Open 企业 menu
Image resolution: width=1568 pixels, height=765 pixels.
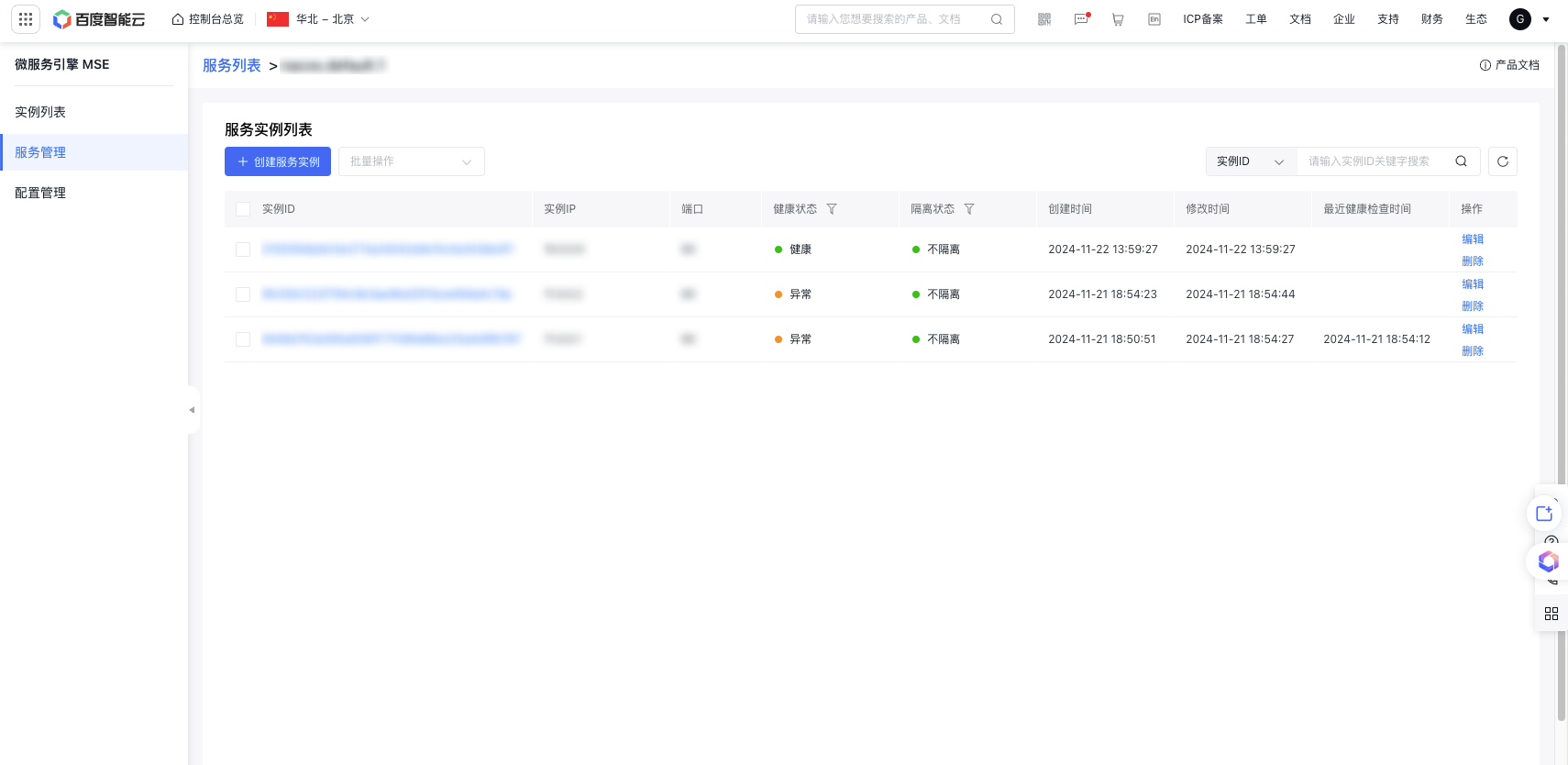click(x=1344, y=19)
